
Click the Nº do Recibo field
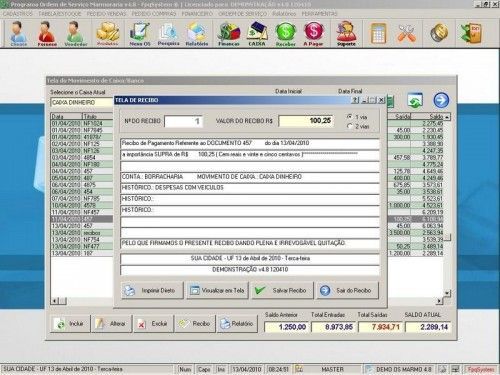point(183,121)
